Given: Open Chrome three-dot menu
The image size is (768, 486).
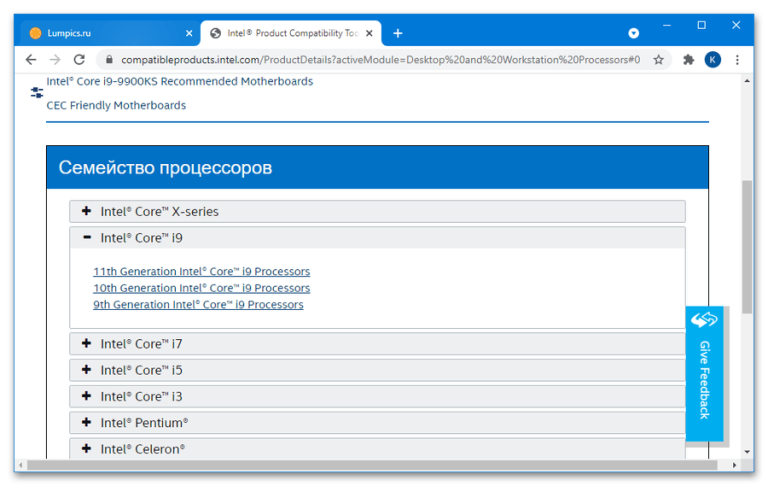Looking at the screenshot, I should pos(737,60).
